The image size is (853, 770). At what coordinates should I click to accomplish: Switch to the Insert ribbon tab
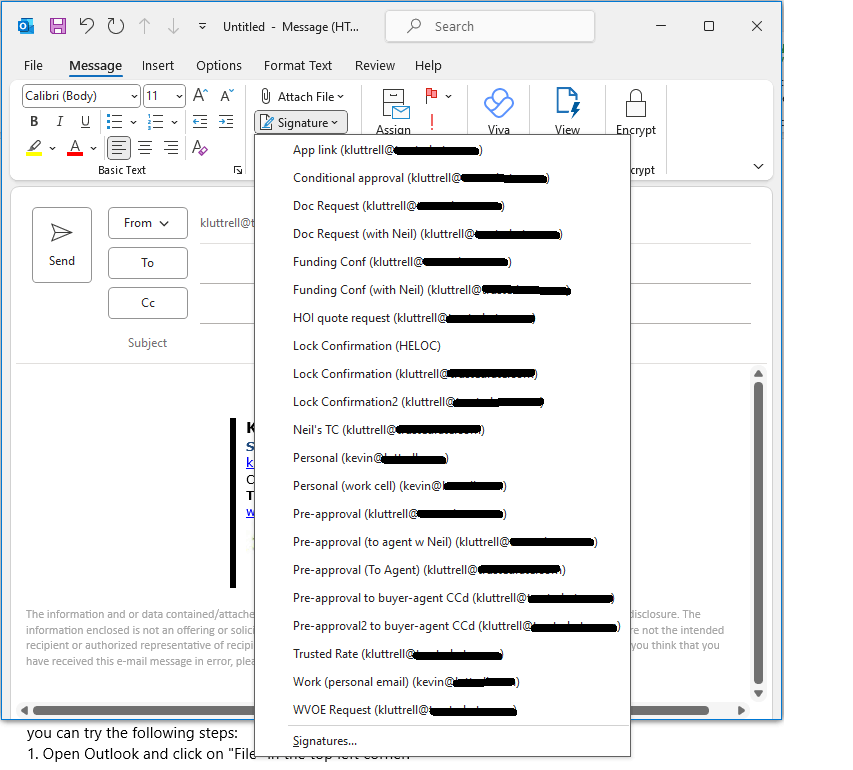(x=157, y=65)
